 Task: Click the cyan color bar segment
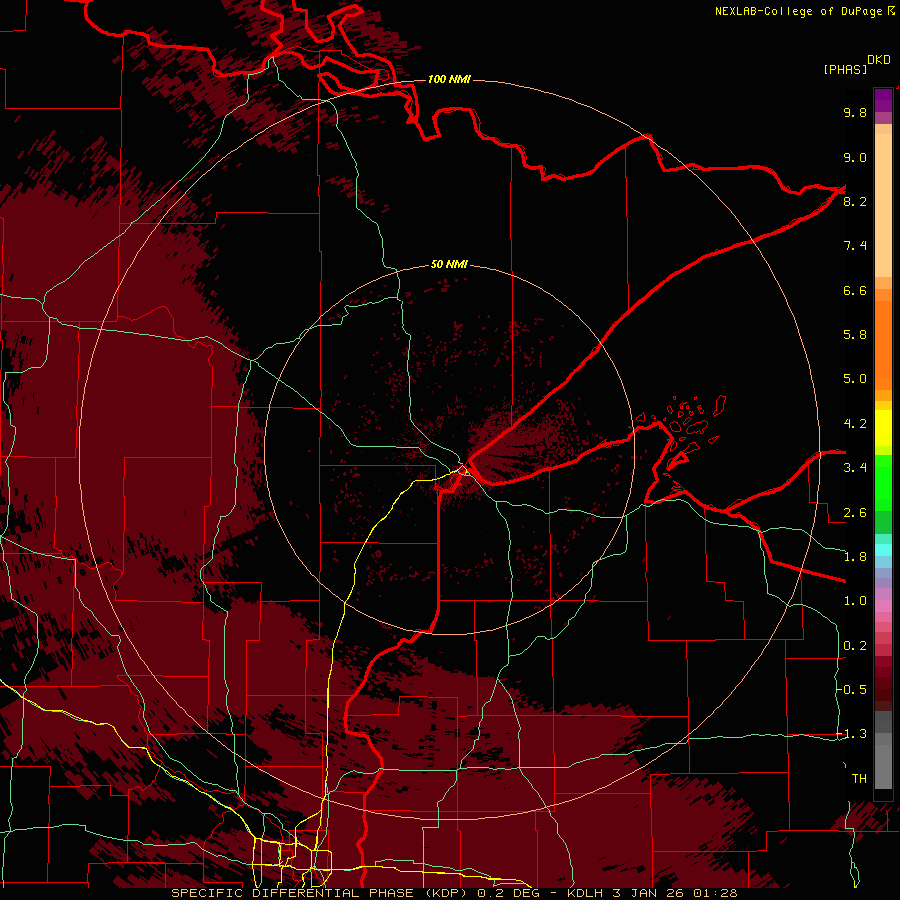click(x=883, y=550)
